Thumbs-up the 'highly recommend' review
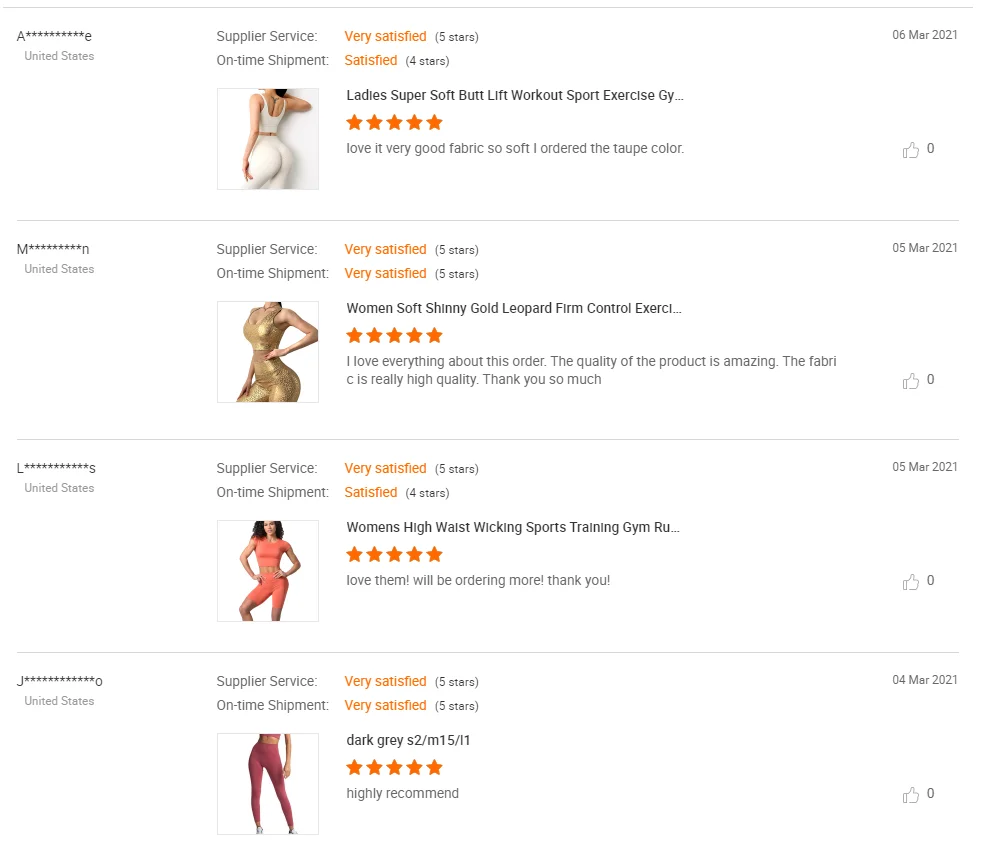This screenshot has width=999, height=845. tap(911, 795)
